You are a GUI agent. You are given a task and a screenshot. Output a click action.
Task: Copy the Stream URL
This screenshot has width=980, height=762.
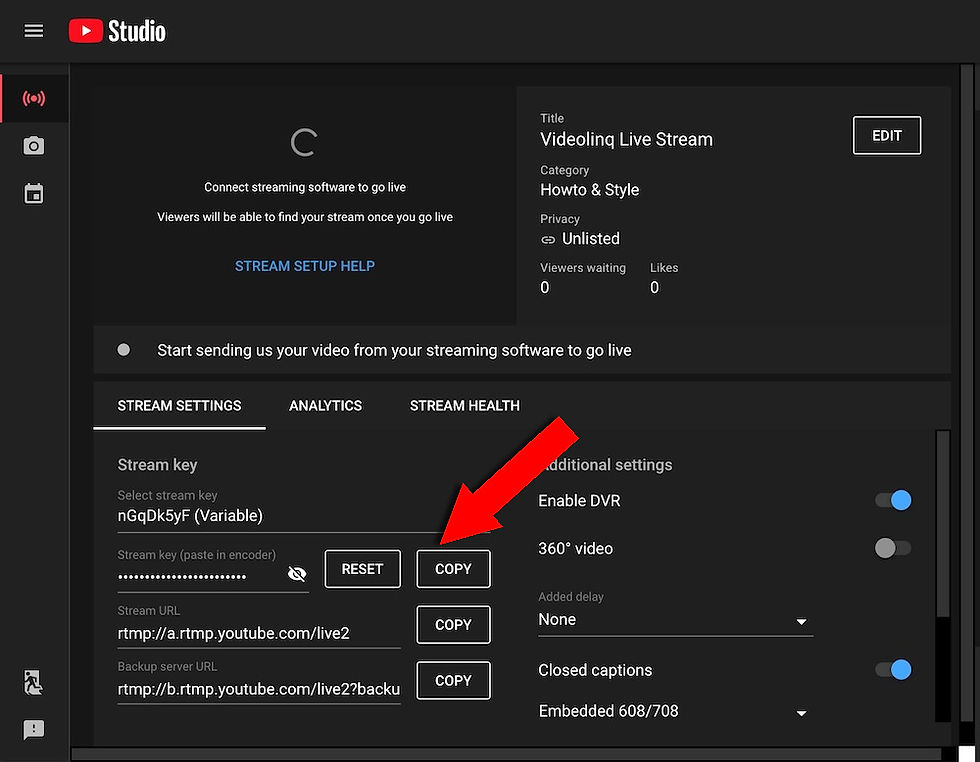point(453,624)
